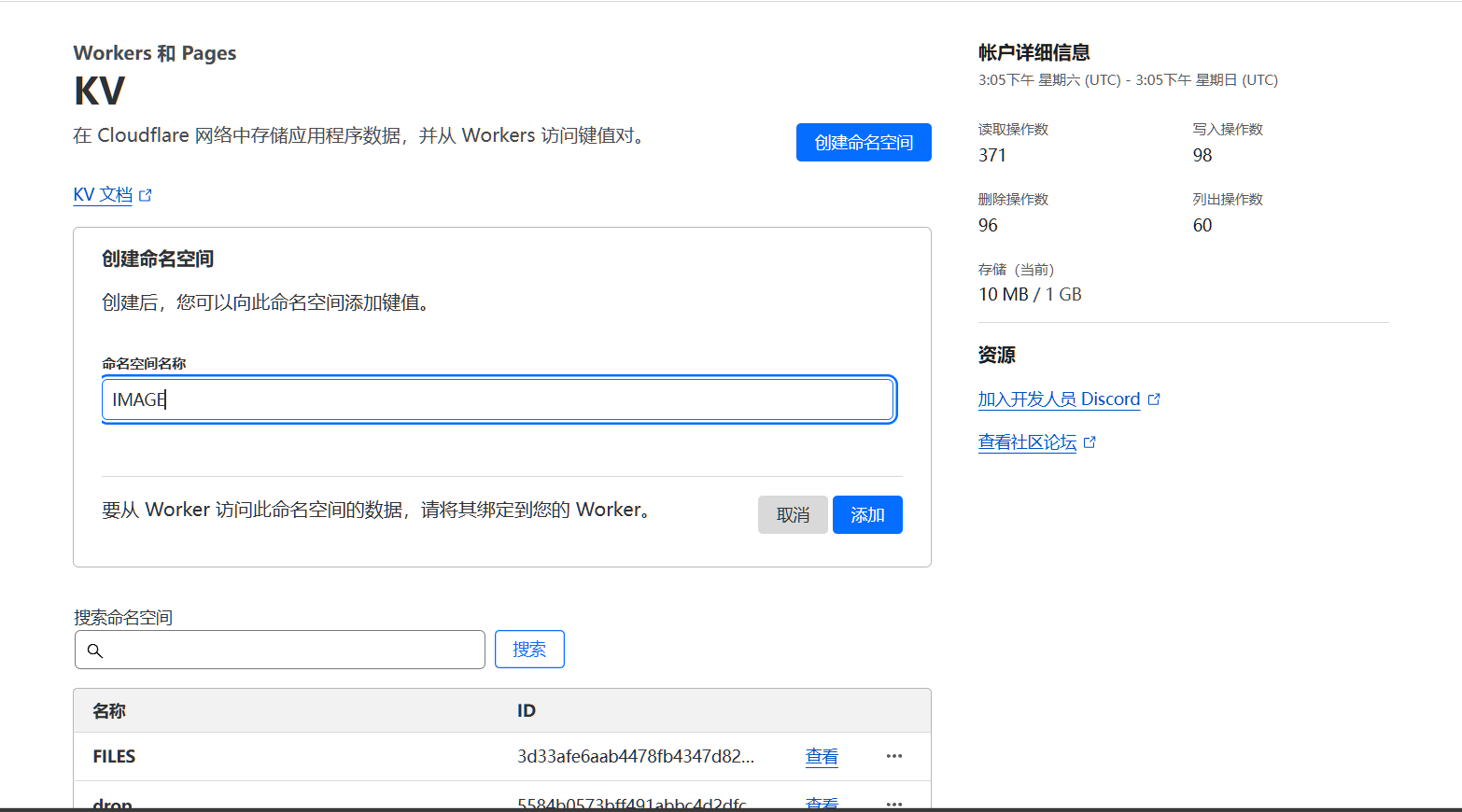Click the external link icon beside 查看社区论坛
The width and height of the screenshot is (1462, 812).
1089,442
